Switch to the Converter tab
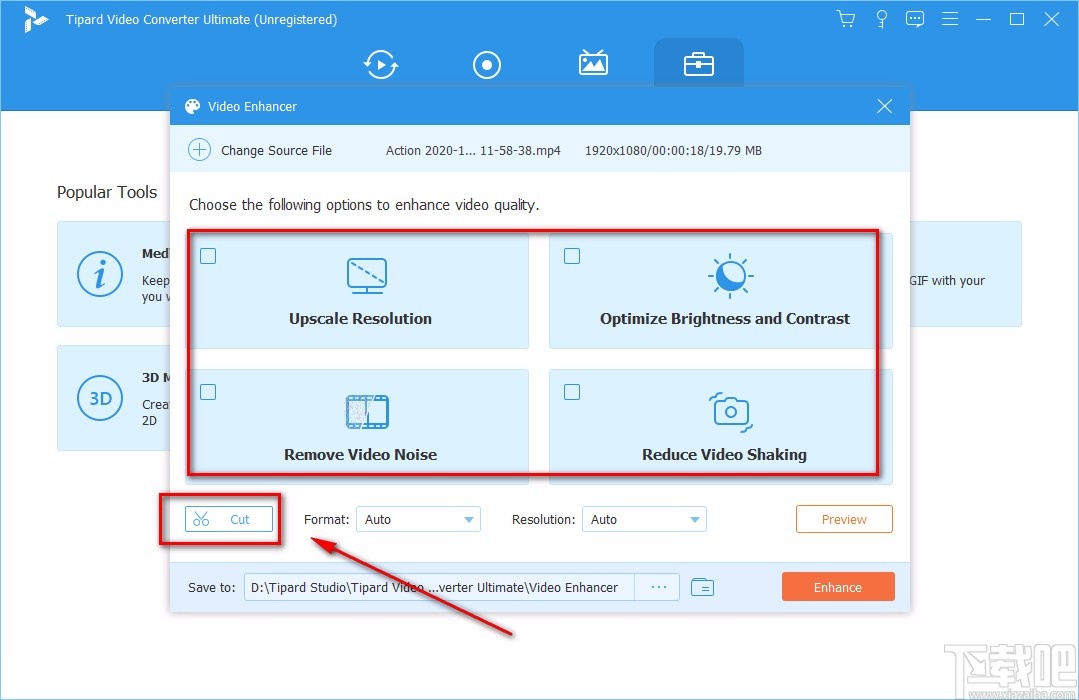The image size is (1079, 700). (381, 65)
